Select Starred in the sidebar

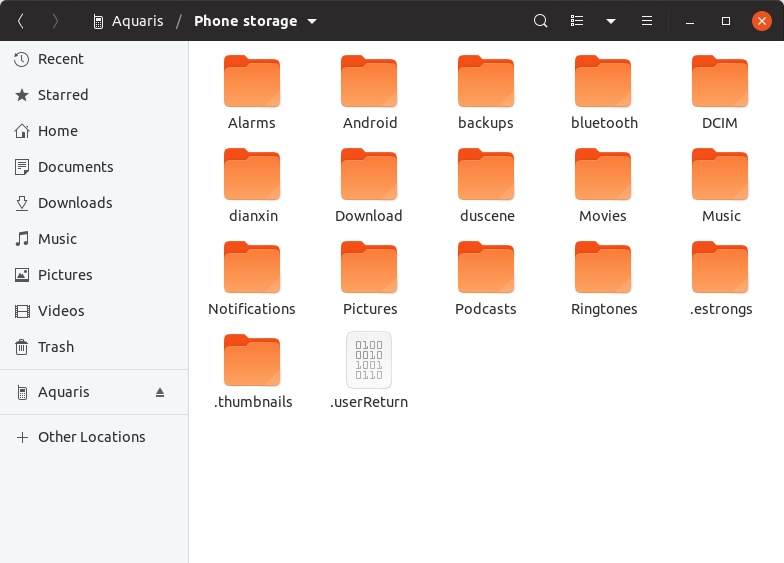63,95
